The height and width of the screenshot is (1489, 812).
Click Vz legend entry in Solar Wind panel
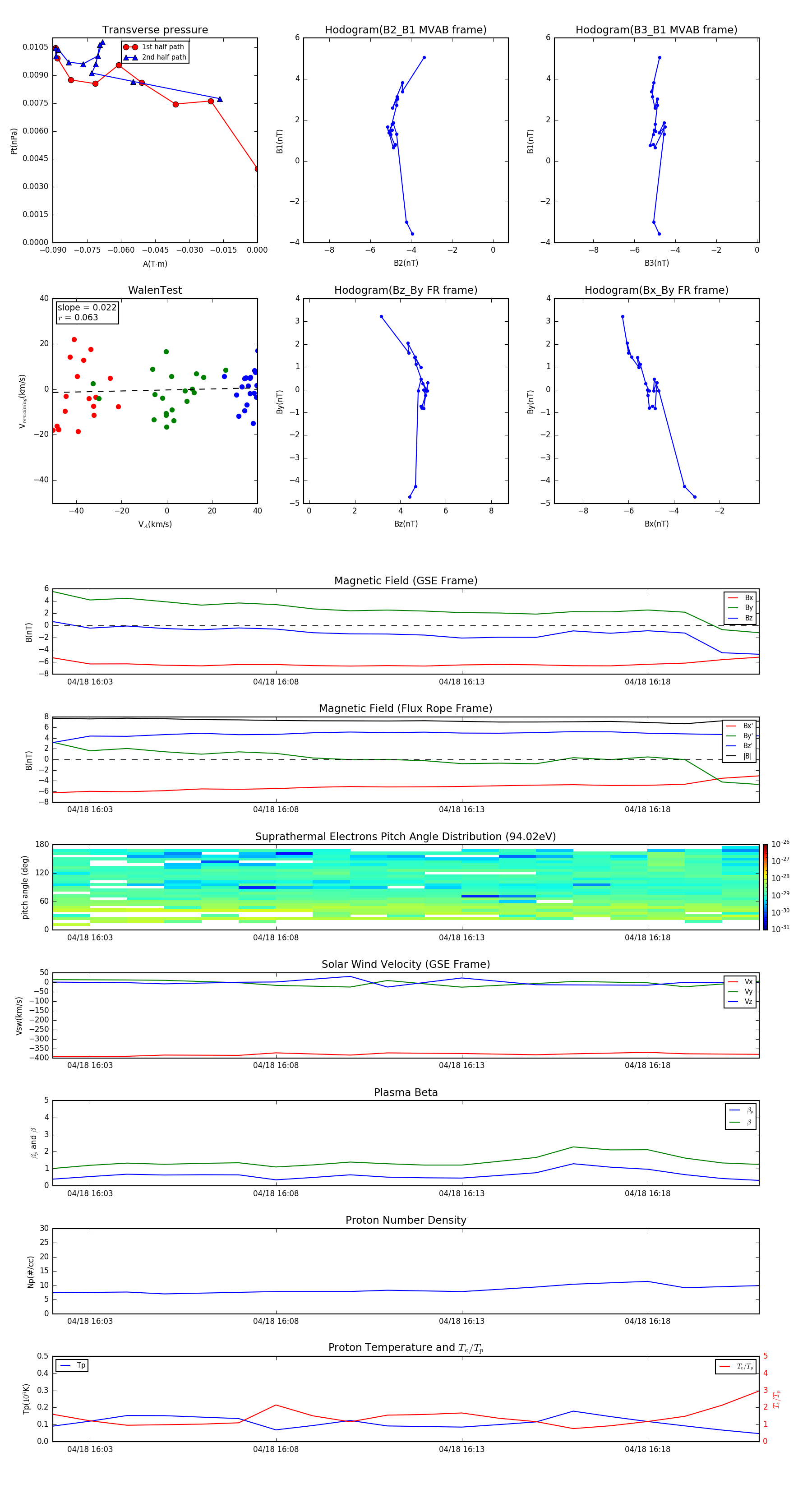(x=740, y=1002)
